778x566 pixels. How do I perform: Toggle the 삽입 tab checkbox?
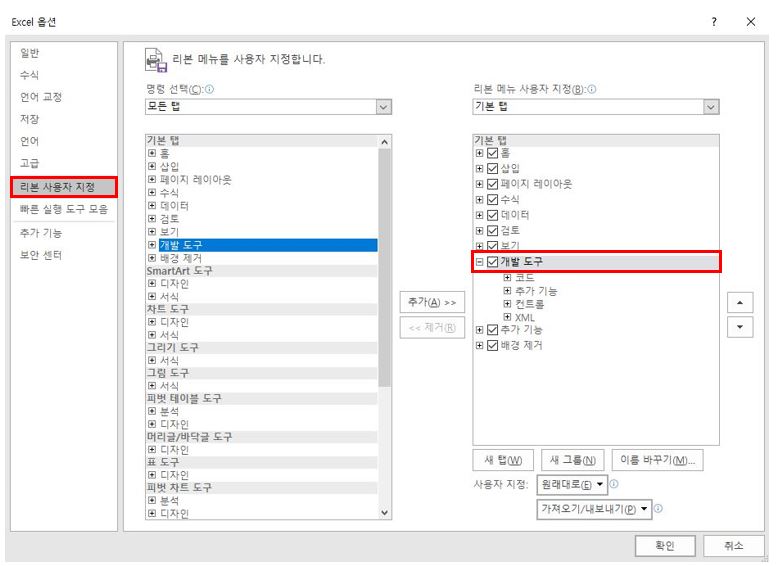pos(492,169)
